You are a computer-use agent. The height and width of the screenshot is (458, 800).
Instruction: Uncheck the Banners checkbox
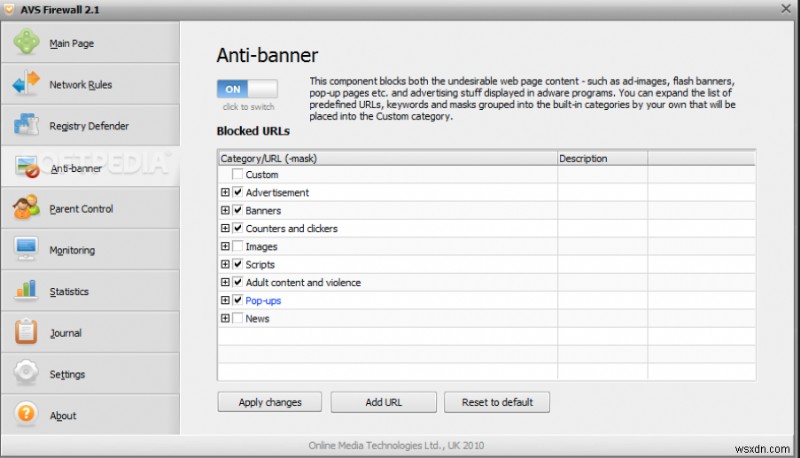point(237,210)
